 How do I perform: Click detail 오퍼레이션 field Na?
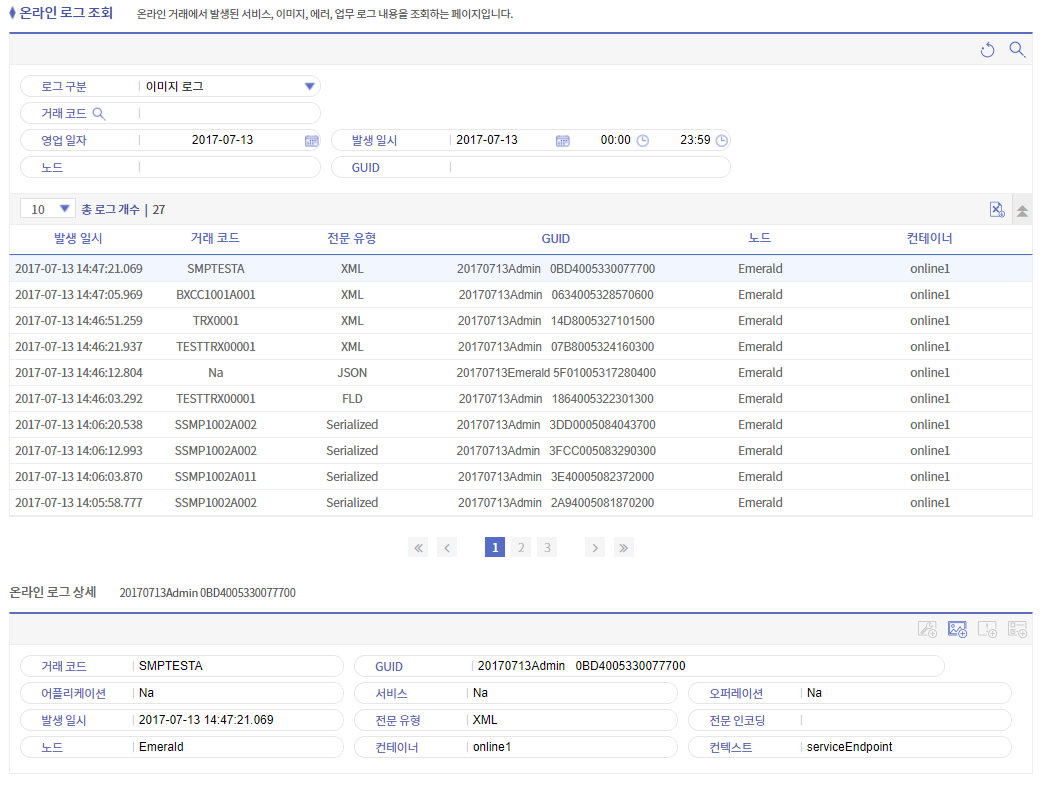pos(904,693)
